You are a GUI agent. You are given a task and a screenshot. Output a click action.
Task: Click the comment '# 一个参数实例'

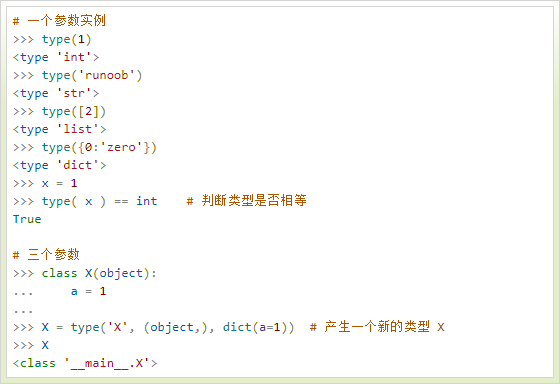tap(59, 20)
